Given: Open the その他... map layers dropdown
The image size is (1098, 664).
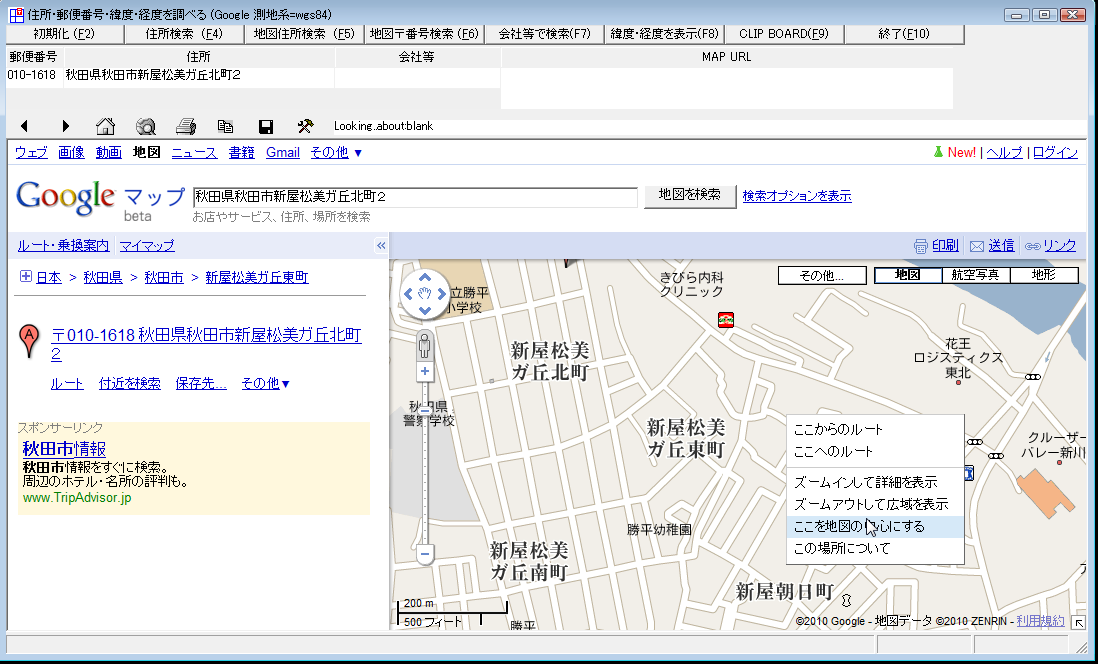Looking at the screenshot, I should (822, 275).
